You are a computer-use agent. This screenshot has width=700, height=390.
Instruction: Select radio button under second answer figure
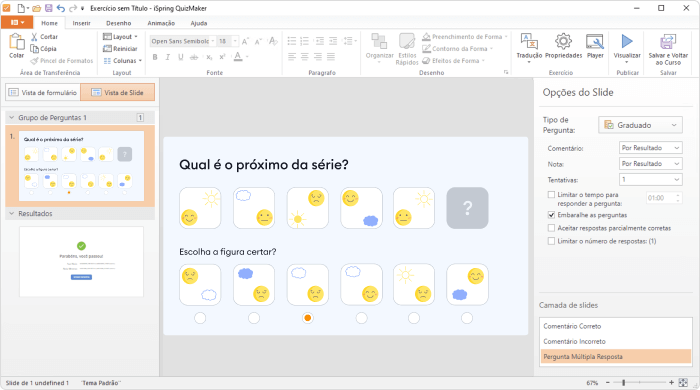[254, 318]
